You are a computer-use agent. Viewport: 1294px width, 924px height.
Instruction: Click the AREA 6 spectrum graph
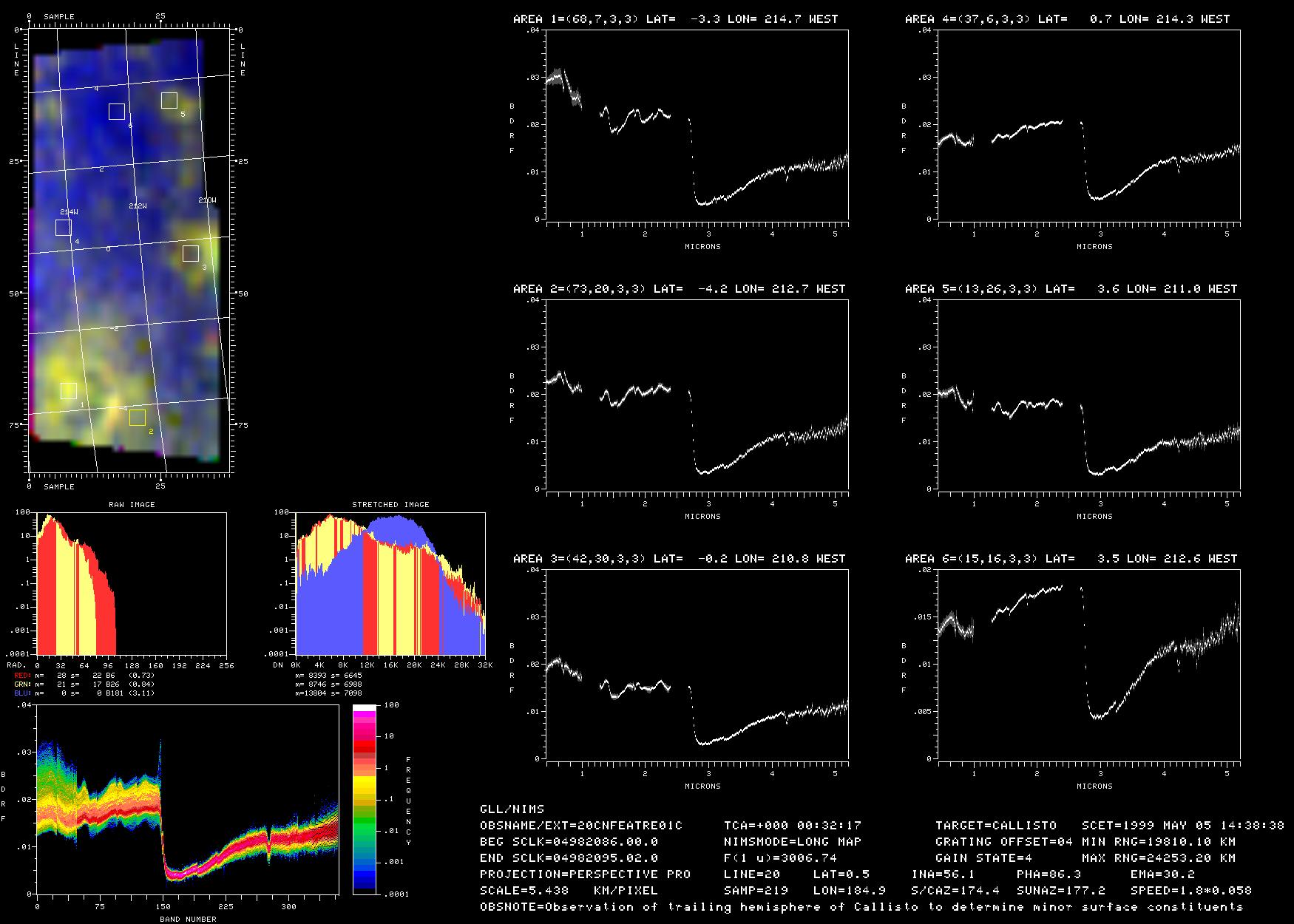tap(1088, 665)
